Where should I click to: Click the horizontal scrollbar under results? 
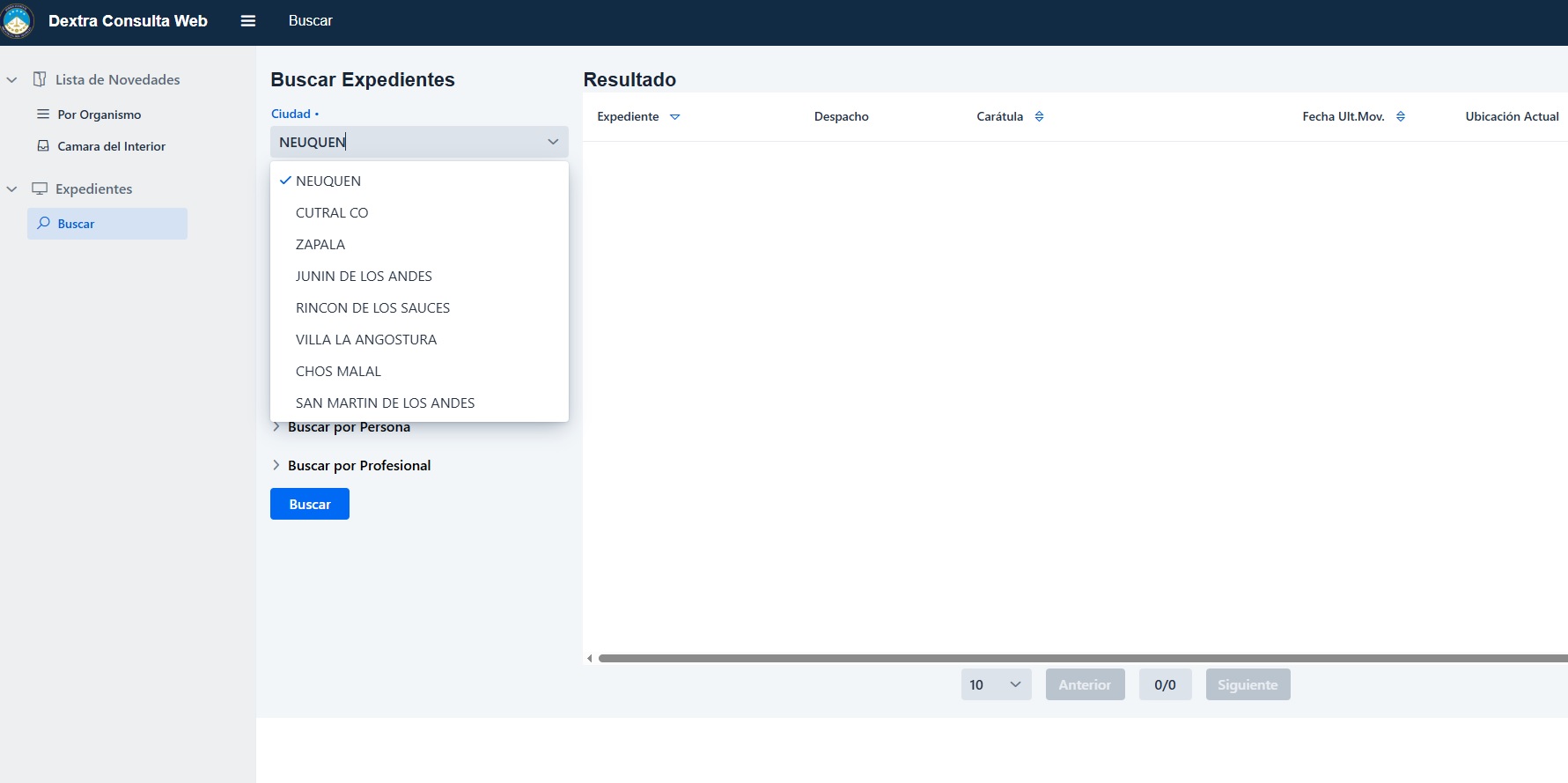pyautogui.click(x=1056, y=659)
